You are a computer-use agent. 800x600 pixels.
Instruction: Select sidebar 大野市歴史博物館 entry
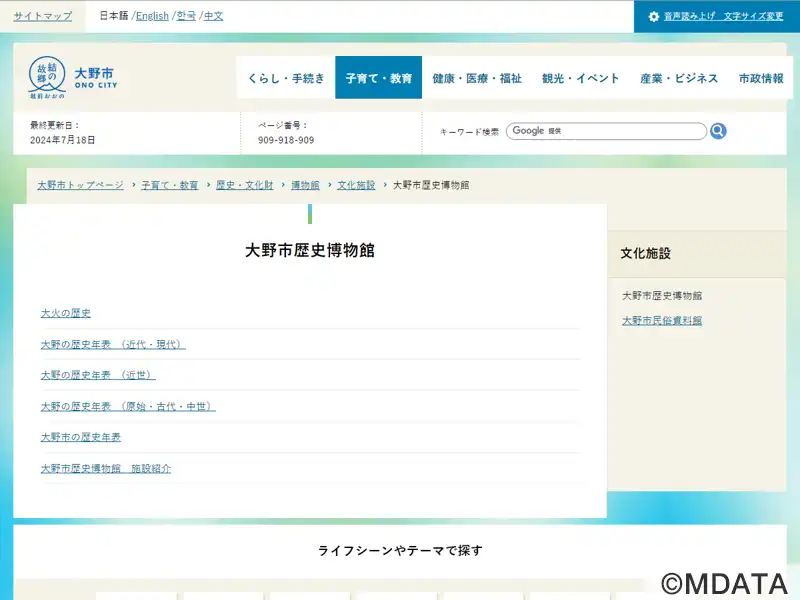(662, 295)
